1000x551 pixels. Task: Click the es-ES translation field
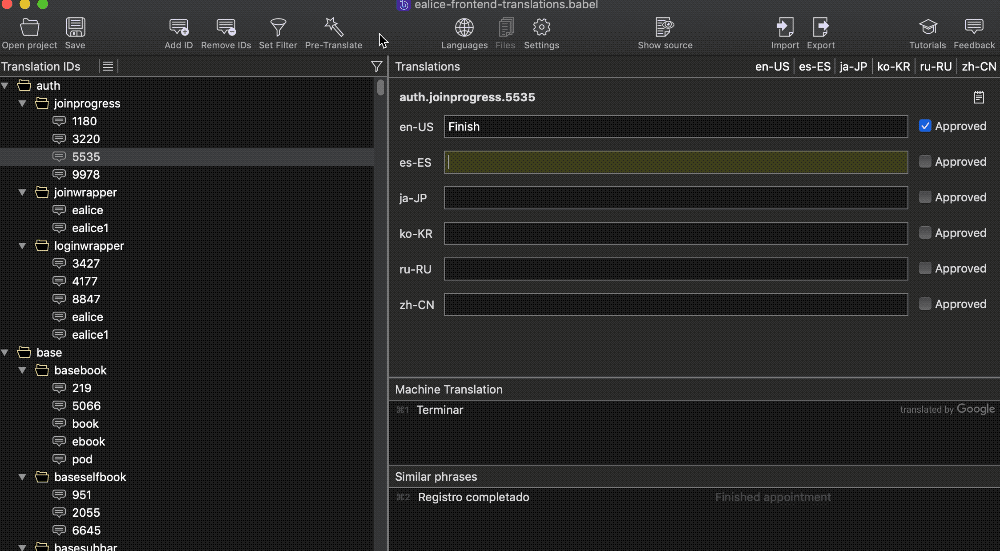pos(675,162)
